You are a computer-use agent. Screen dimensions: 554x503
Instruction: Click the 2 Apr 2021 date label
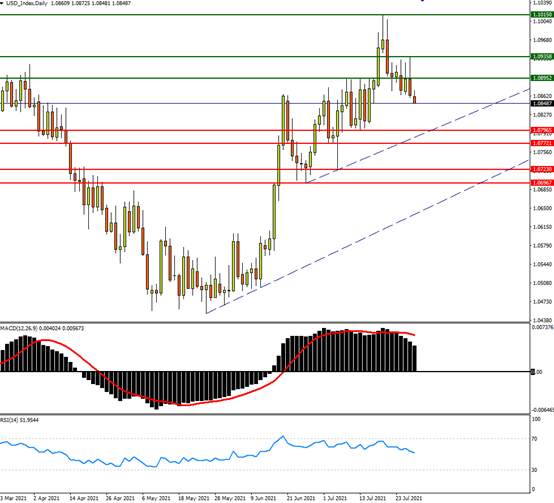pyautogui.click(x=46, y=498)
